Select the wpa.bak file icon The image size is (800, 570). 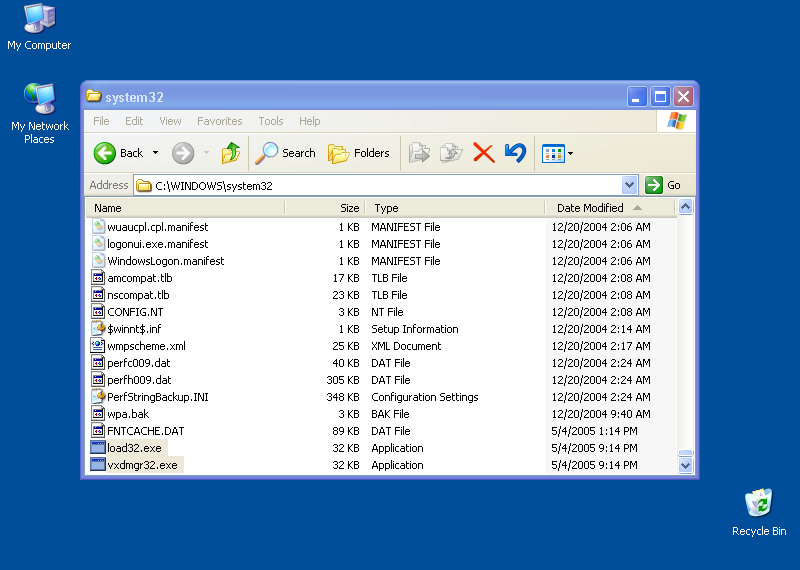point(98,413)
